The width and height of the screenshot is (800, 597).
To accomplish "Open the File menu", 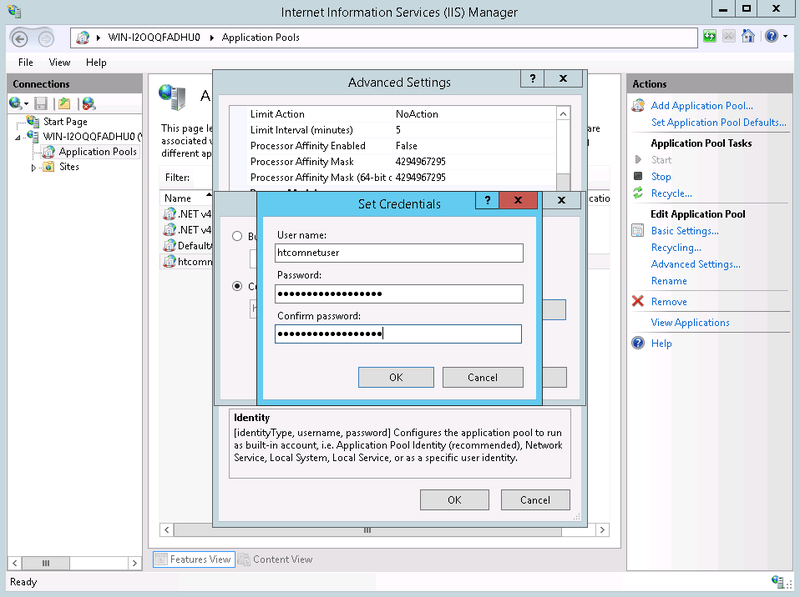I will click(x=26, y=62).
